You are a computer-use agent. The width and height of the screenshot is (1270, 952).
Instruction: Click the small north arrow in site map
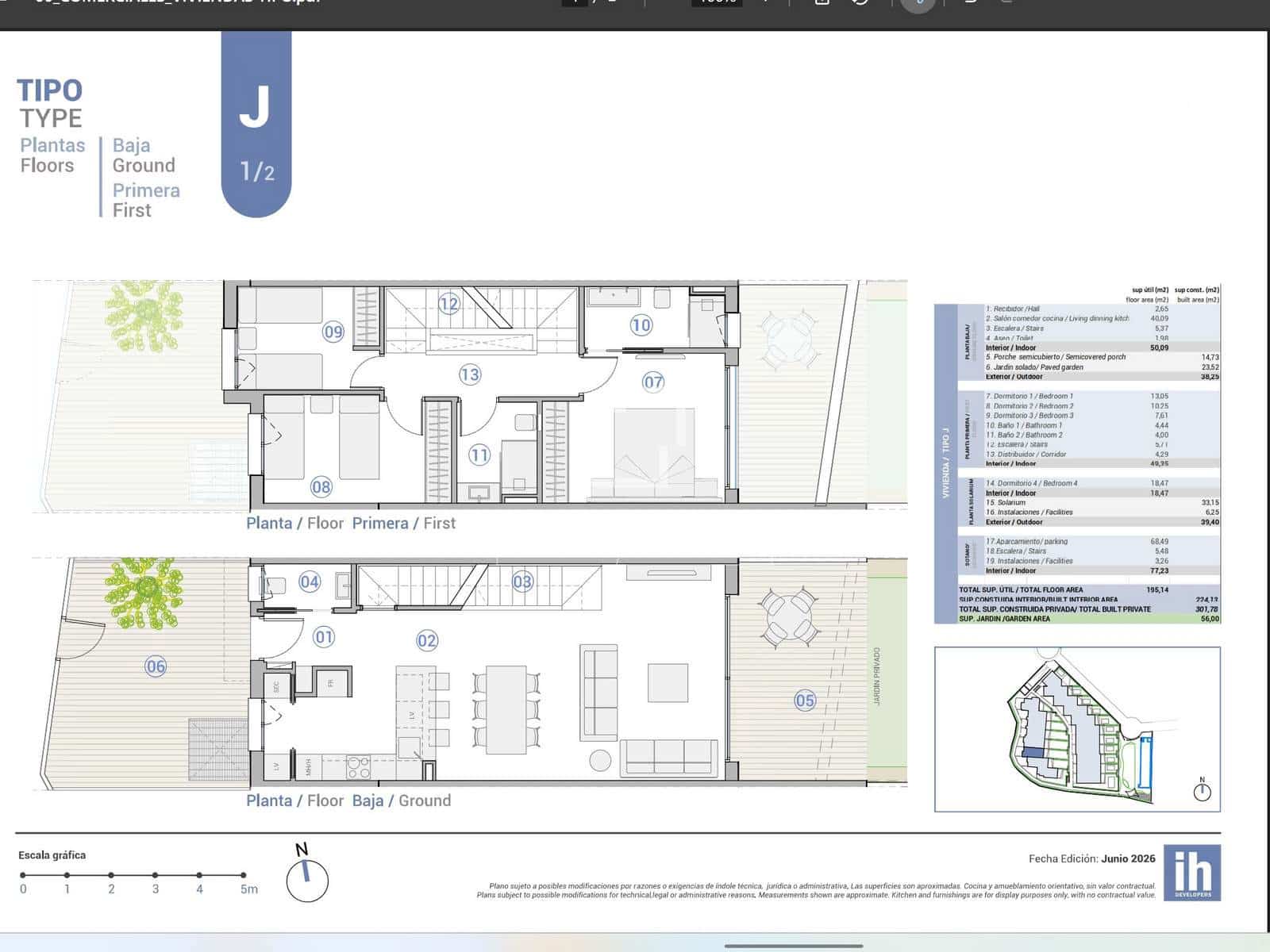pos(1202,789)
